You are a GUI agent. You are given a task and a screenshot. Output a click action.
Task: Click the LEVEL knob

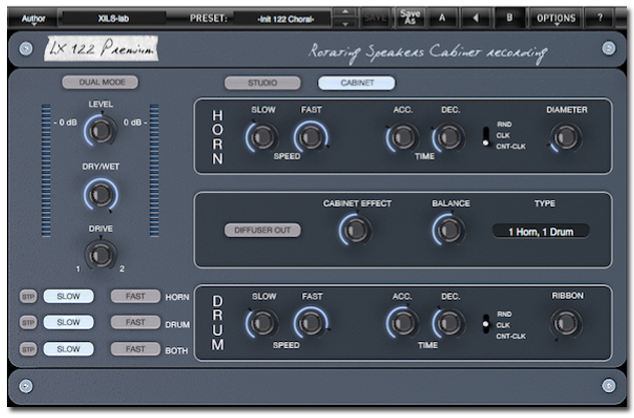click(x=100, y=130)
